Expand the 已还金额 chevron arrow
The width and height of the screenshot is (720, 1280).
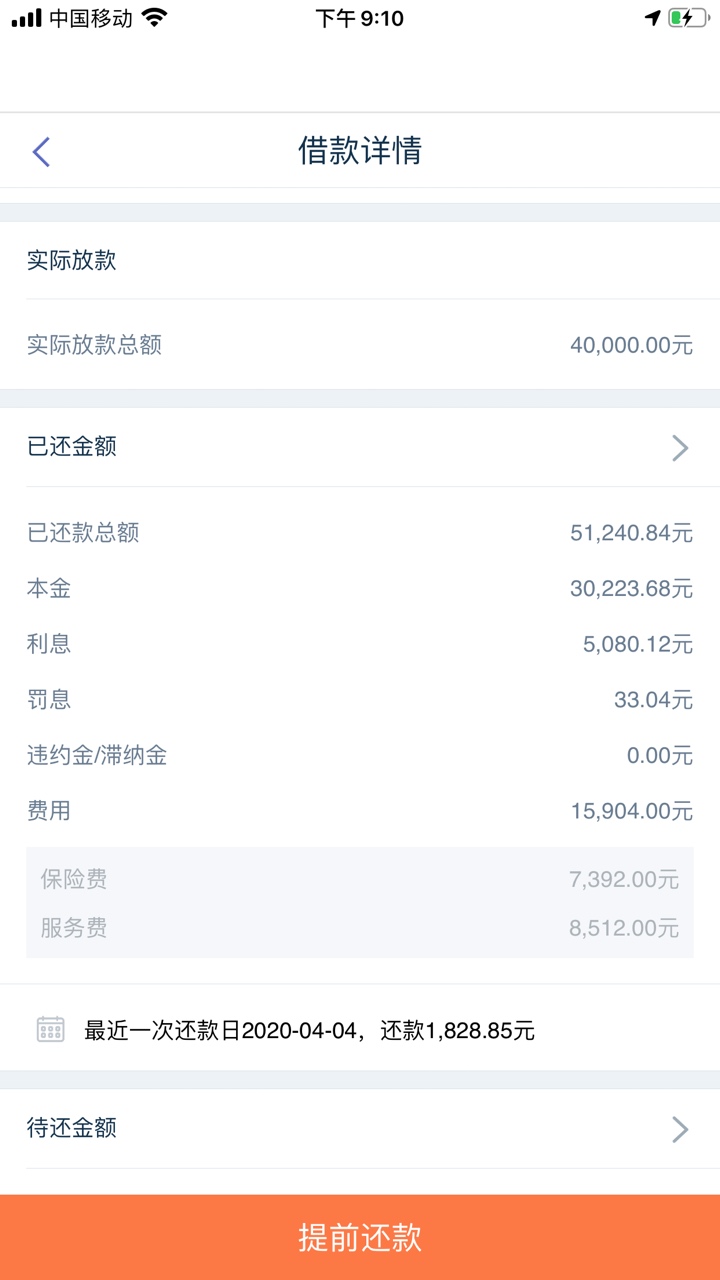(680, 447)
